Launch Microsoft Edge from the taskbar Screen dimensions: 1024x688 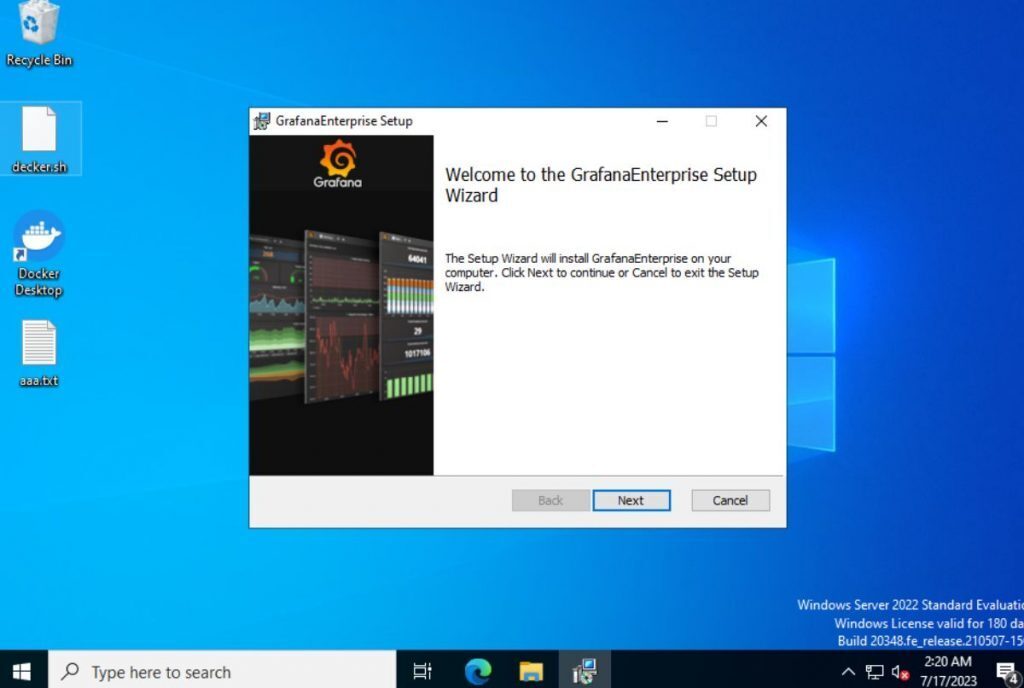[477, 670]
